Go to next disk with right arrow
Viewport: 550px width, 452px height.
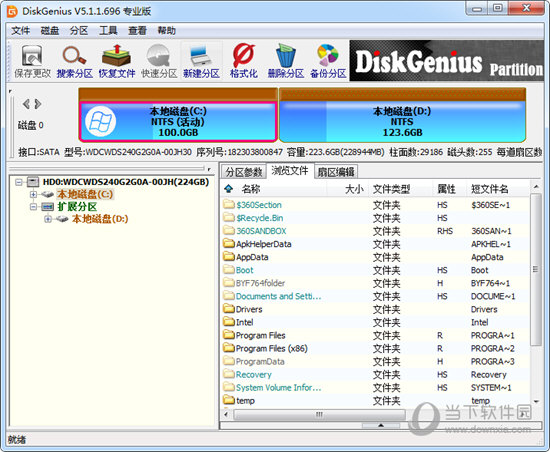(38, 104)
